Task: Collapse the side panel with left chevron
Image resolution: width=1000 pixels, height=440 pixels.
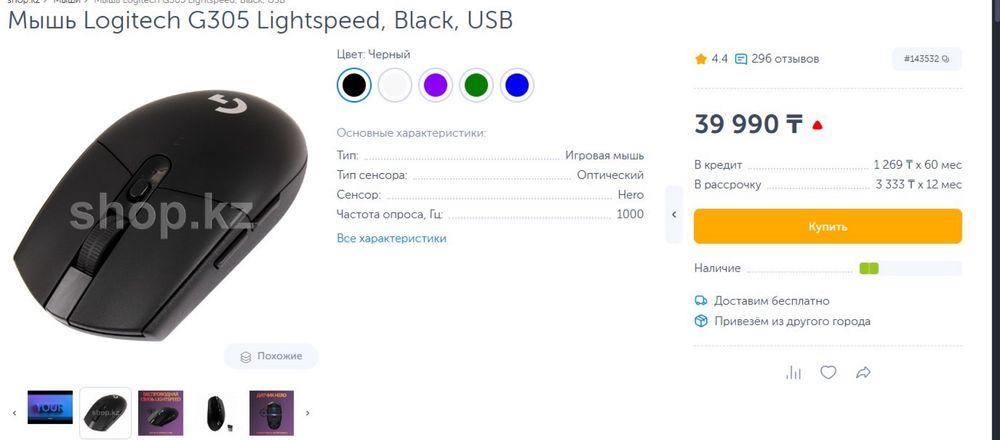Action: pos(674,214)
